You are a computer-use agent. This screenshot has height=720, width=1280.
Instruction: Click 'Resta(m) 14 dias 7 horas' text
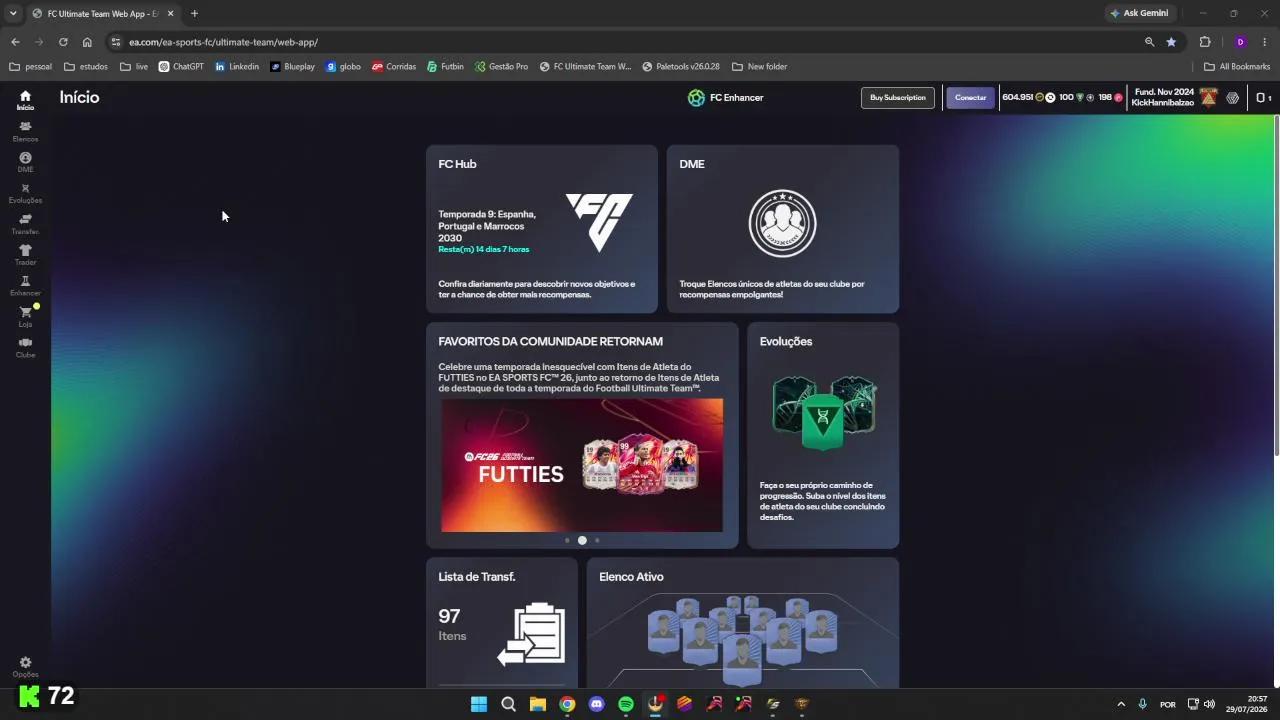click(484, 249)
